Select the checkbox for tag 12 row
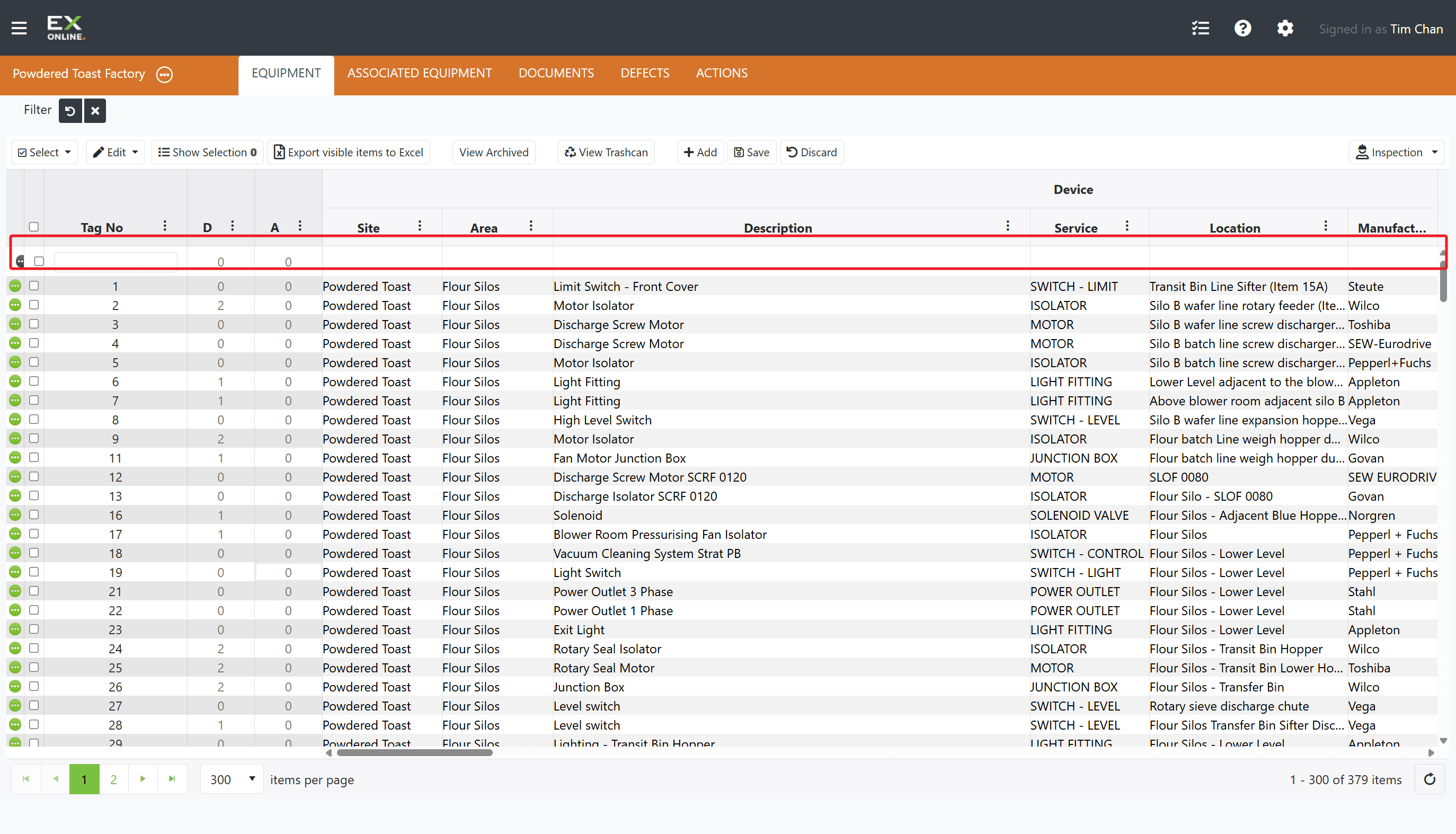The image size is (1456, 834). point(34,476)
